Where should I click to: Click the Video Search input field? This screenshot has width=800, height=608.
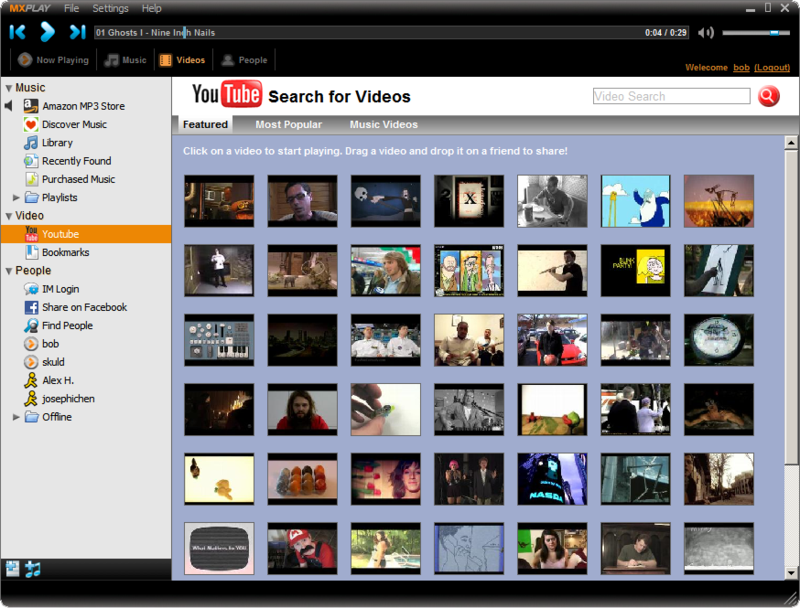671,96
